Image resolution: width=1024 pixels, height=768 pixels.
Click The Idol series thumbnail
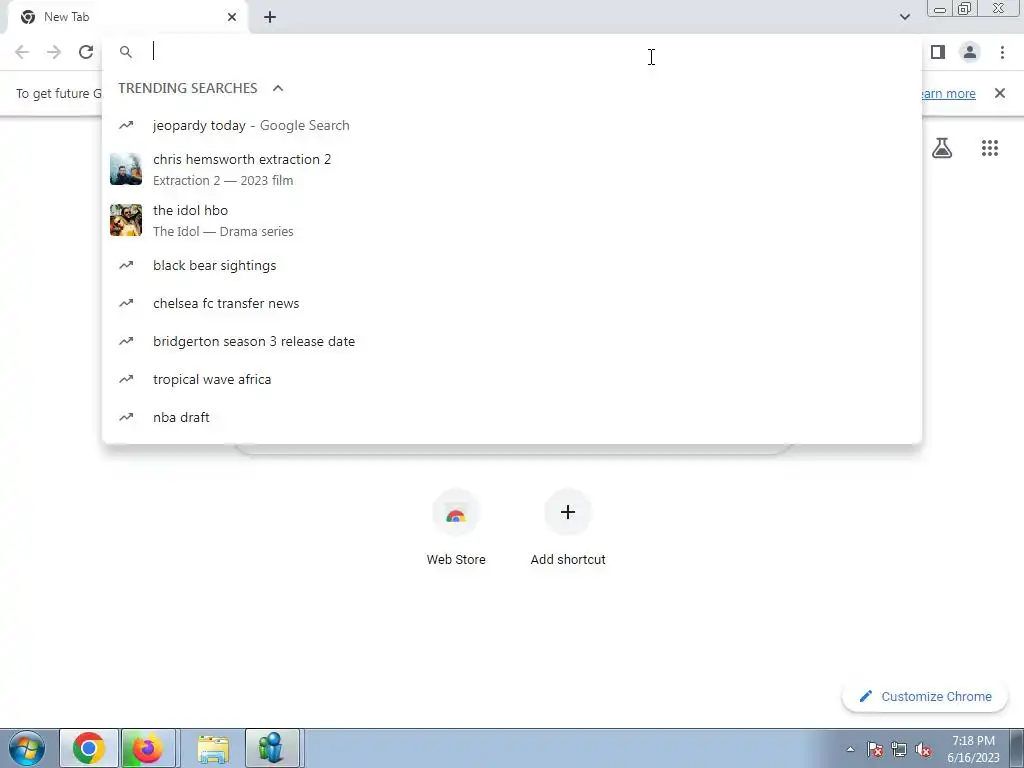click(126, 220)
